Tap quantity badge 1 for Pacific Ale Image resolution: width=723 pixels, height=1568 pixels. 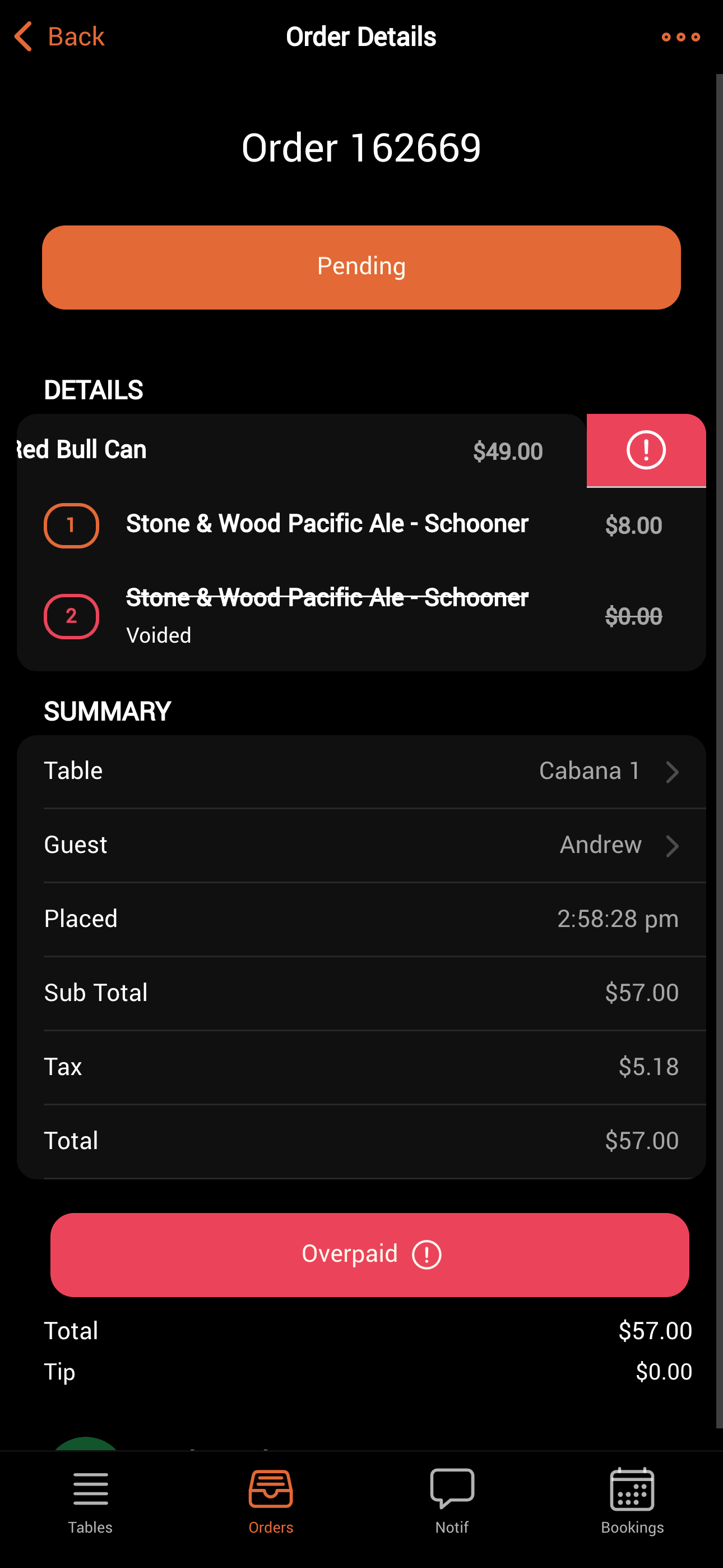pos(71,525)
